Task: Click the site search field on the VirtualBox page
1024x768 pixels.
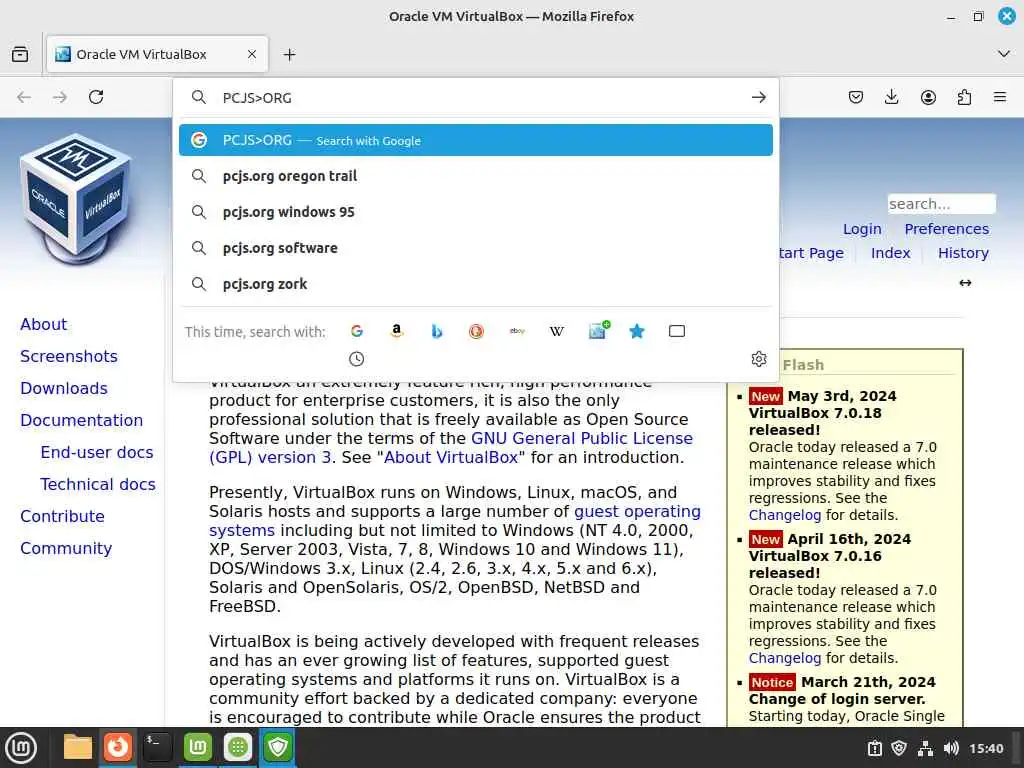Action: pyautogui.click(x=941, y=204)
